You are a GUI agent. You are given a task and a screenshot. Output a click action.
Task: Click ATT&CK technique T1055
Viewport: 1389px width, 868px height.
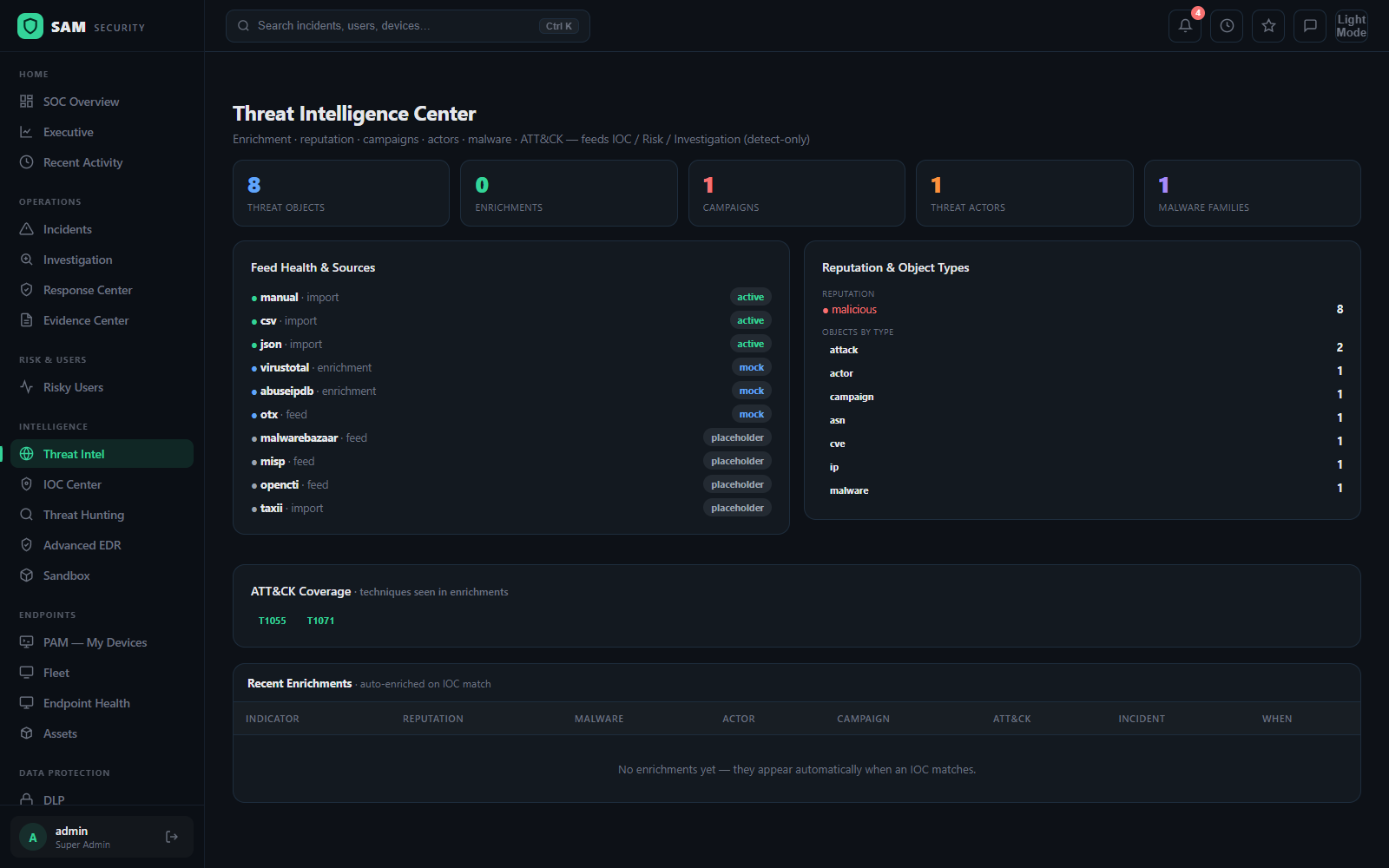(x=273, y=621)
